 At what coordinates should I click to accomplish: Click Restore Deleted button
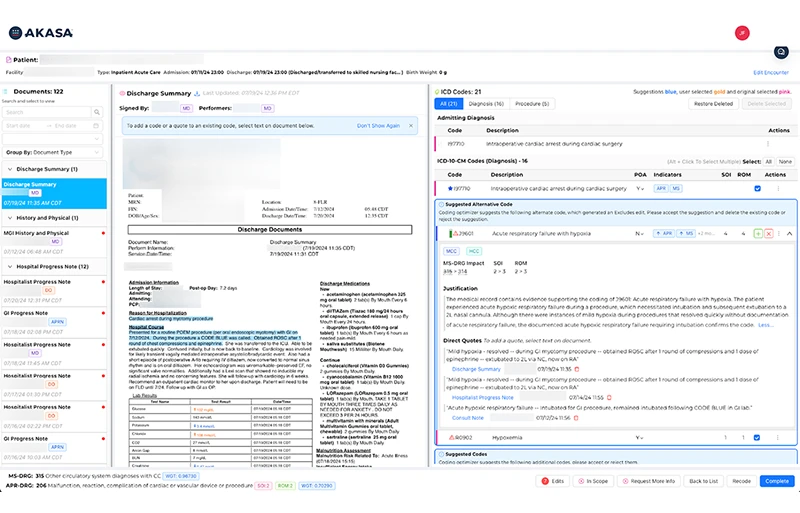(713, 104)
